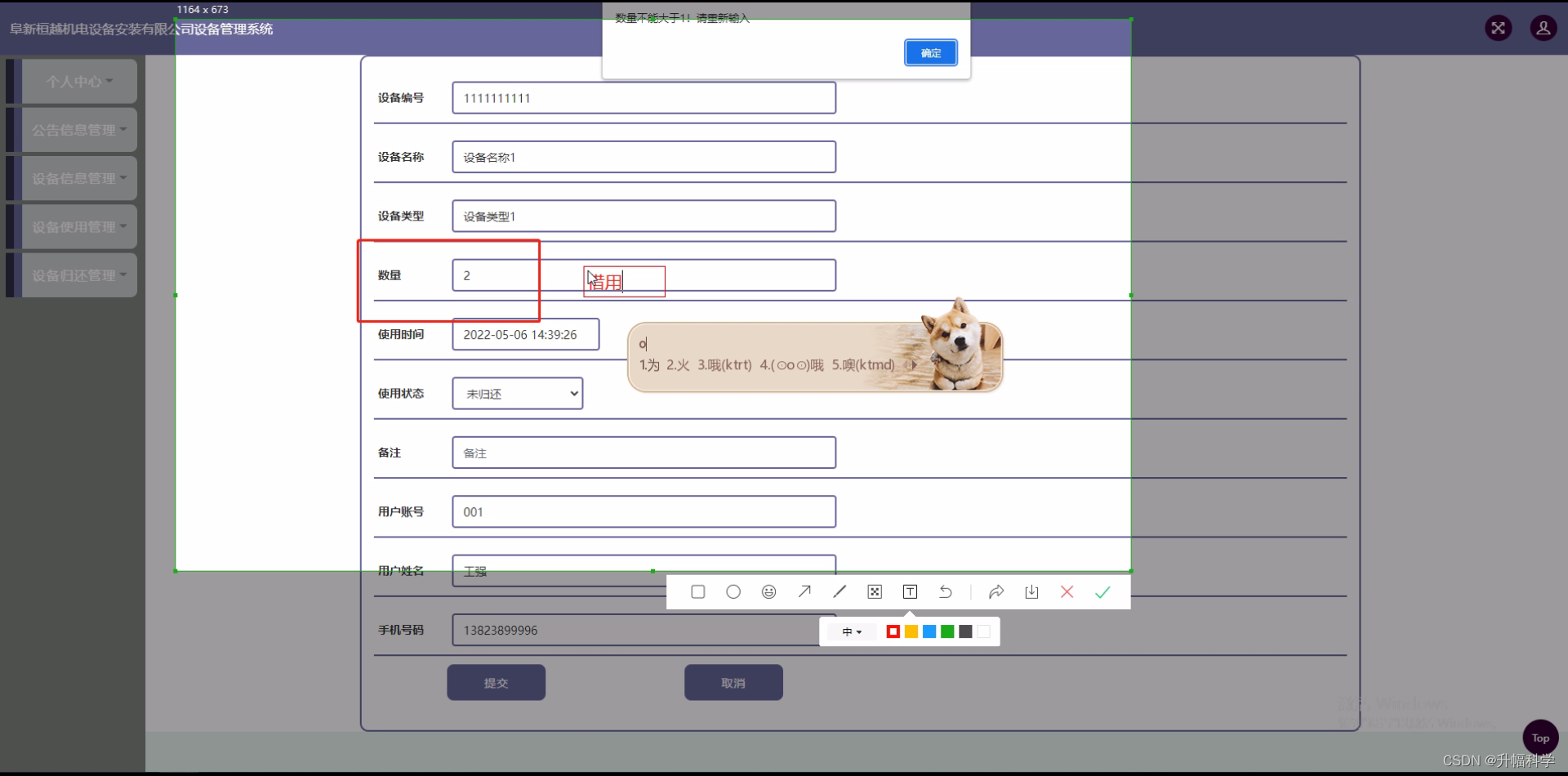This screenshot has height=776, width=1568.
Task: Click the Top back-to-top button
Action: point(1540,738)
